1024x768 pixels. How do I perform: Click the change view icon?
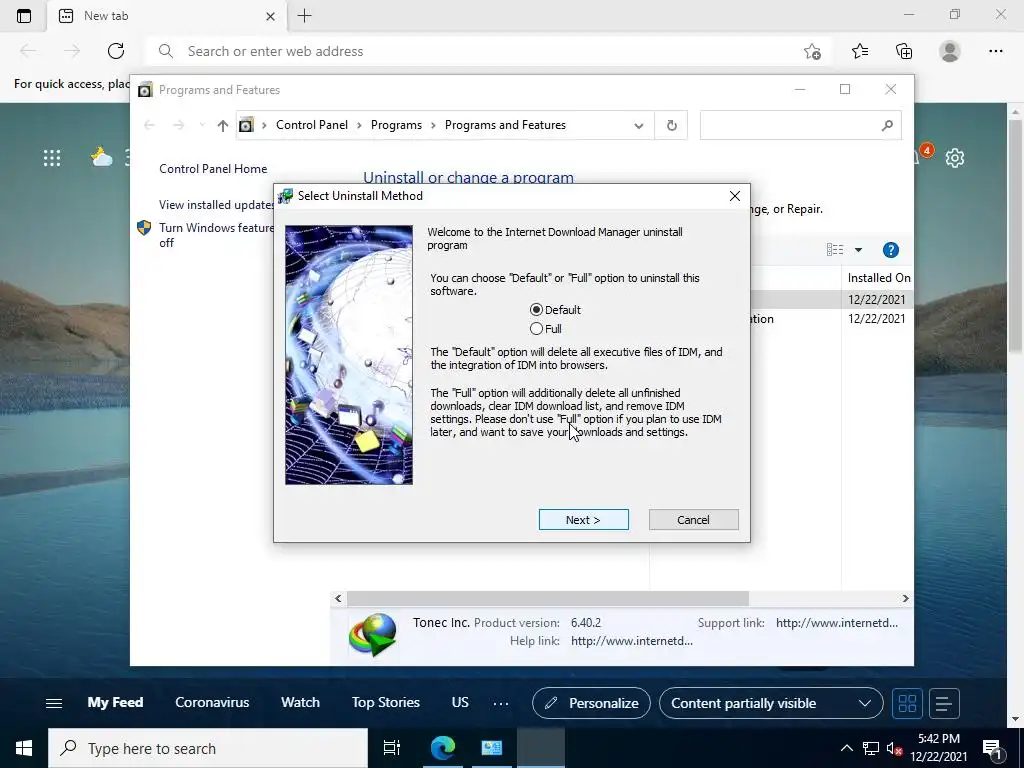point(835,249)
